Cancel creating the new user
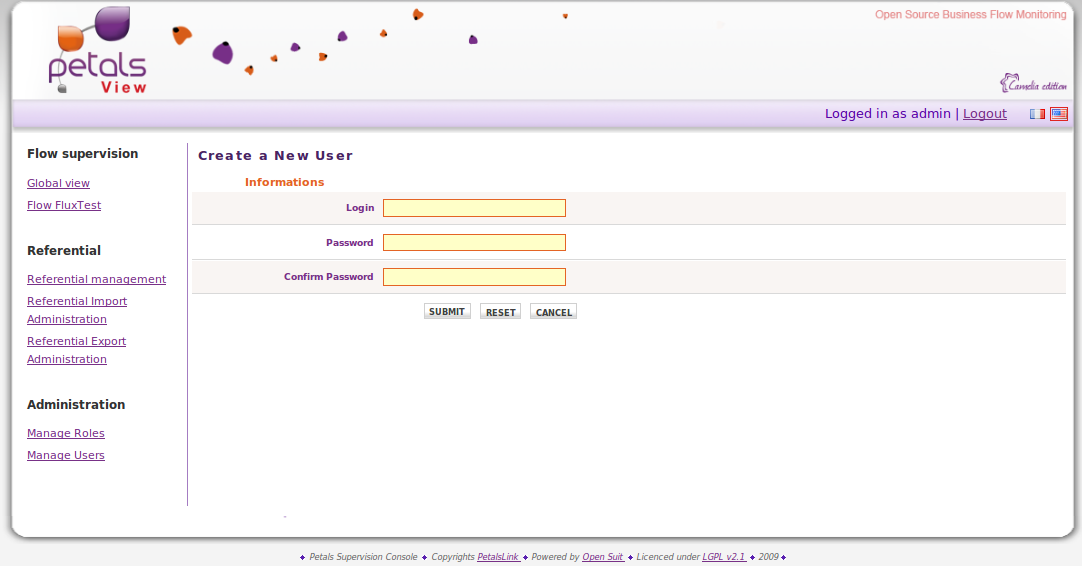The image size is (1082, 566). pos(553,312)
